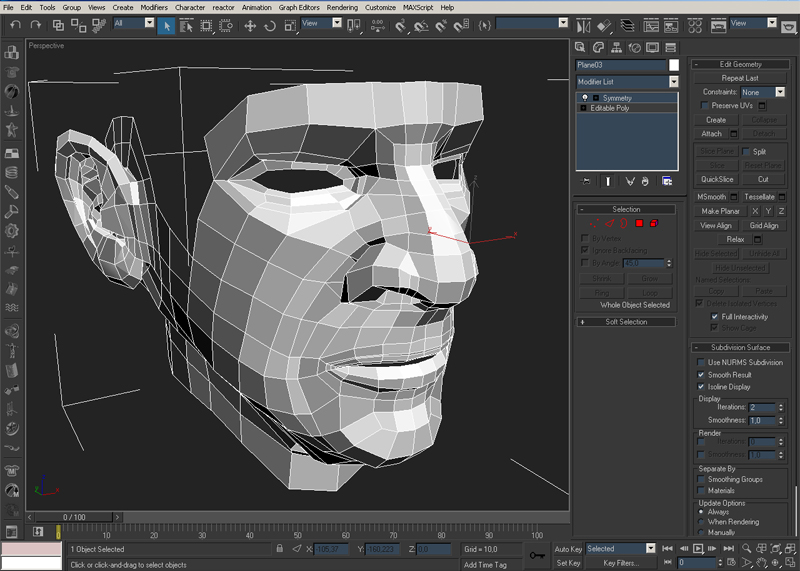Toggle Show End Result icon

click(x=608, y=181)
